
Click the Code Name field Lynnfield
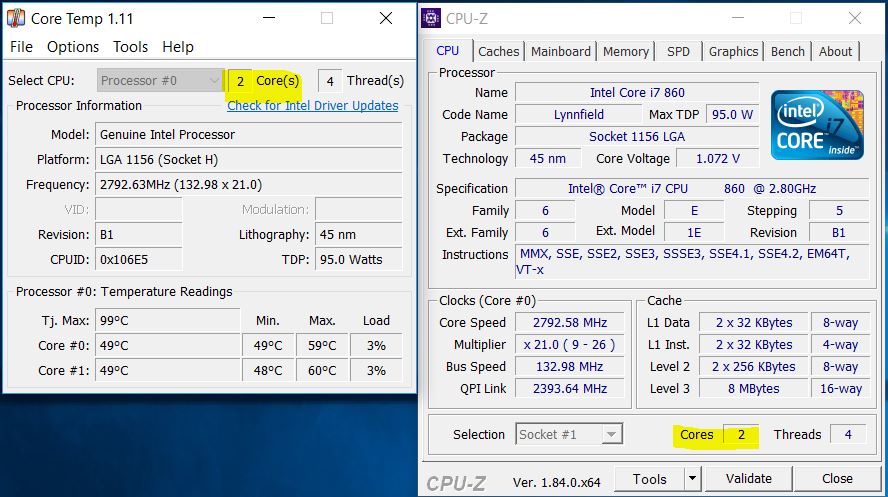click(579, 114)
